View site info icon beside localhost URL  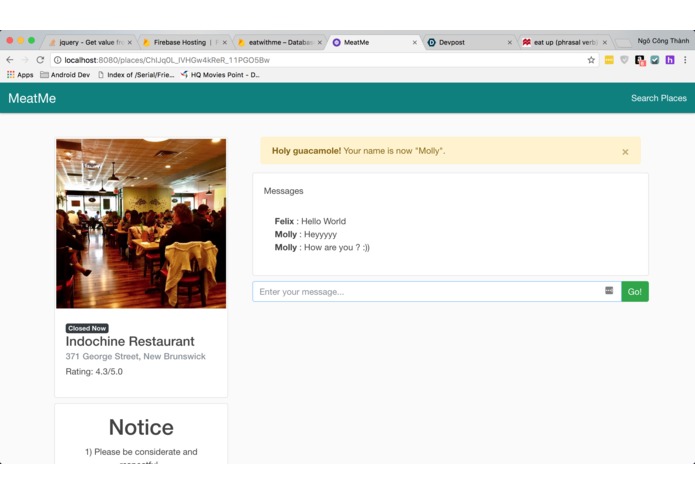tap(58, 60)
